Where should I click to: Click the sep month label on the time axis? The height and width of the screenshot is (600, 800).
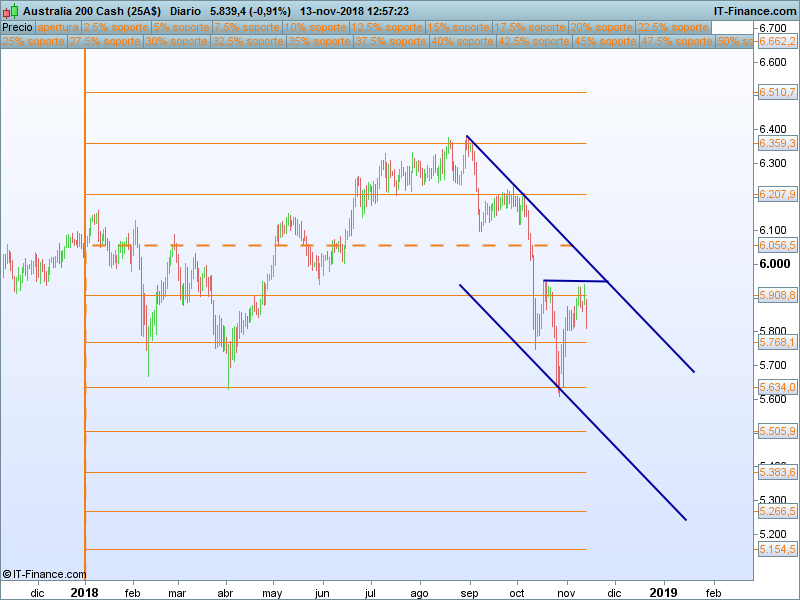tap(469, 593)
